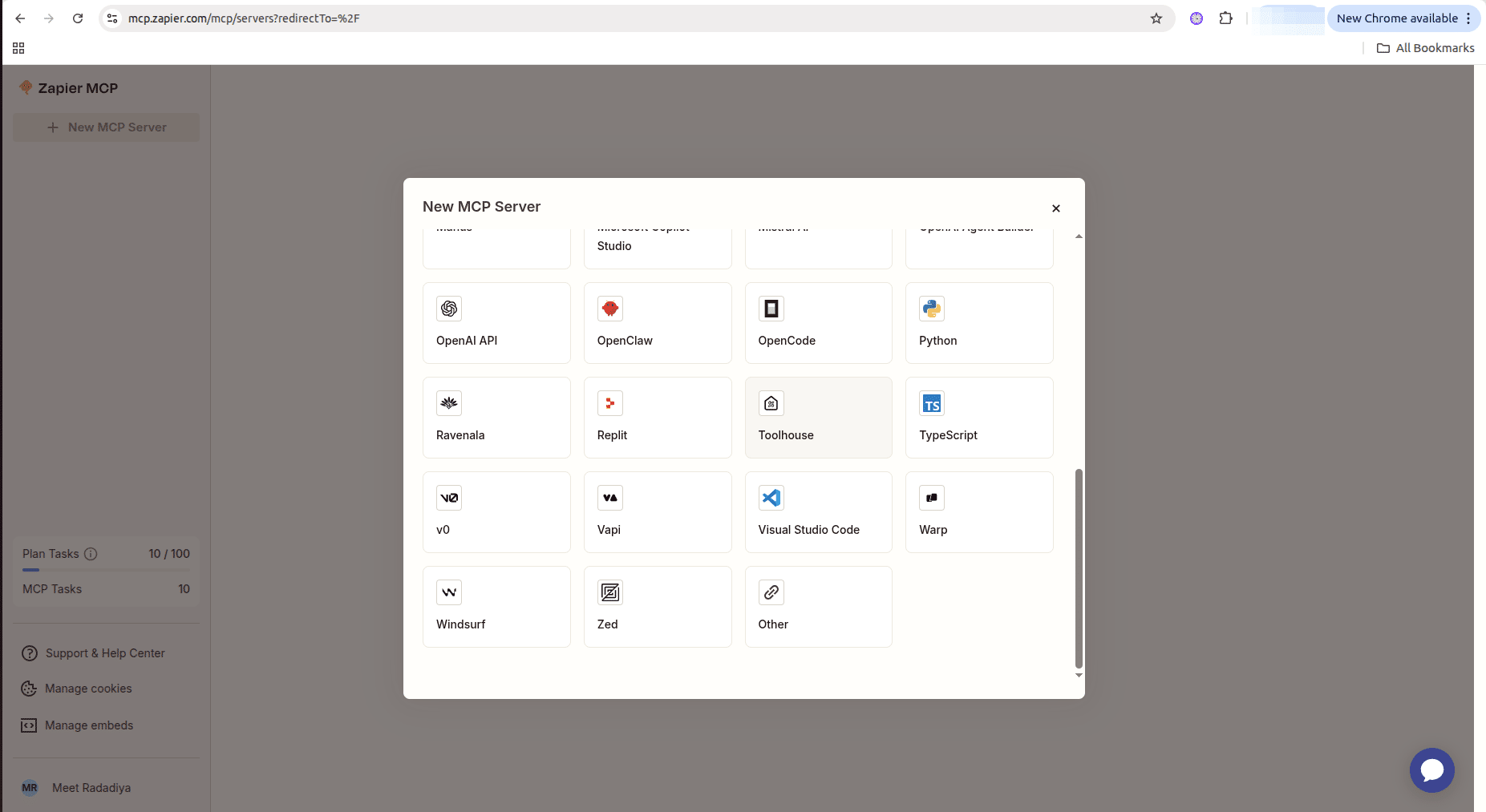The image size is (1486, 812).
Task: Go back to the previous page
Action: (x=20, y=18)
